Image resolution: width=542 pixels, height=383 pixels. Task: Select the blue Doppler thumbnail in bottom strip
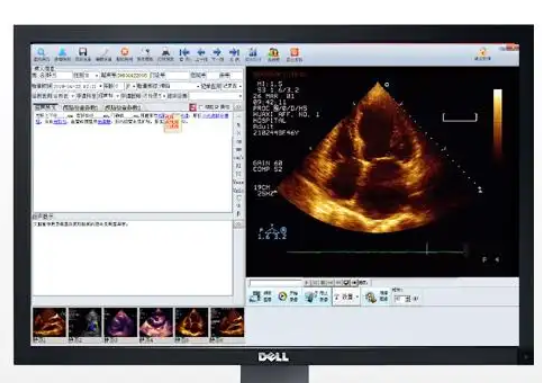[85, 323]
